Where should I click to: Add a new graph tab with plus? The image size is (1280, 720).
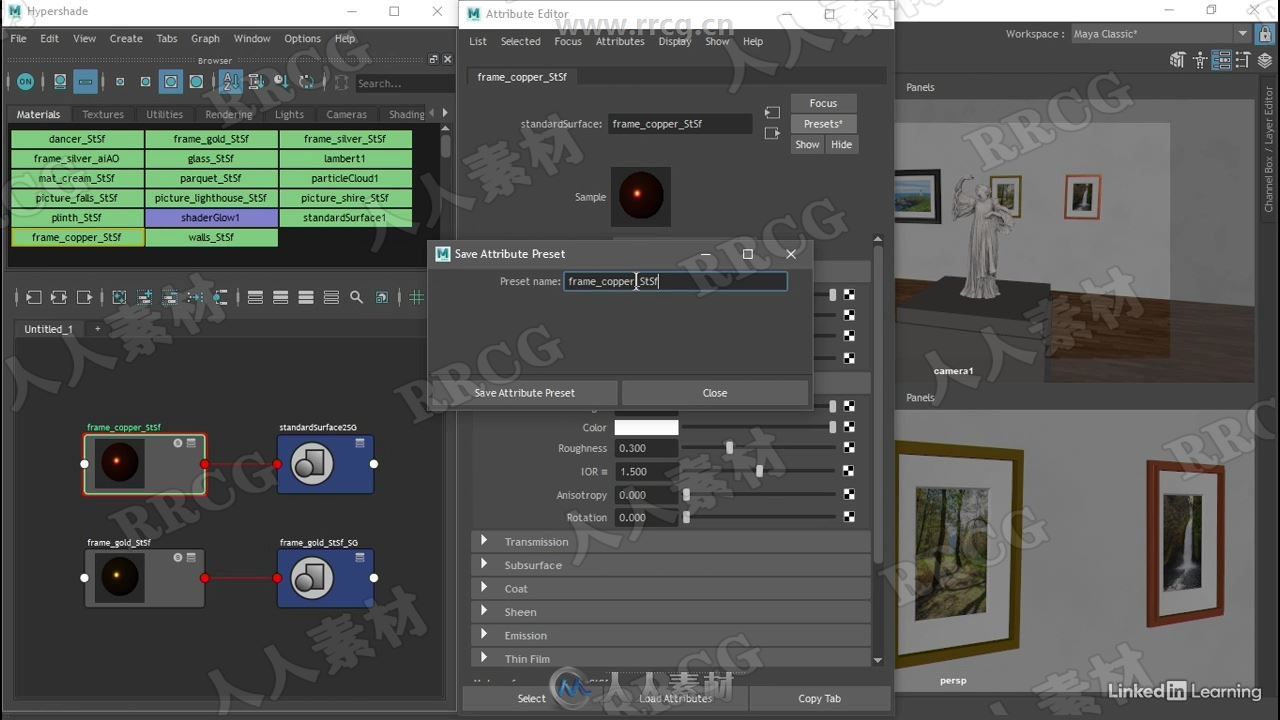pyautogui.click(x=97, y=329)
